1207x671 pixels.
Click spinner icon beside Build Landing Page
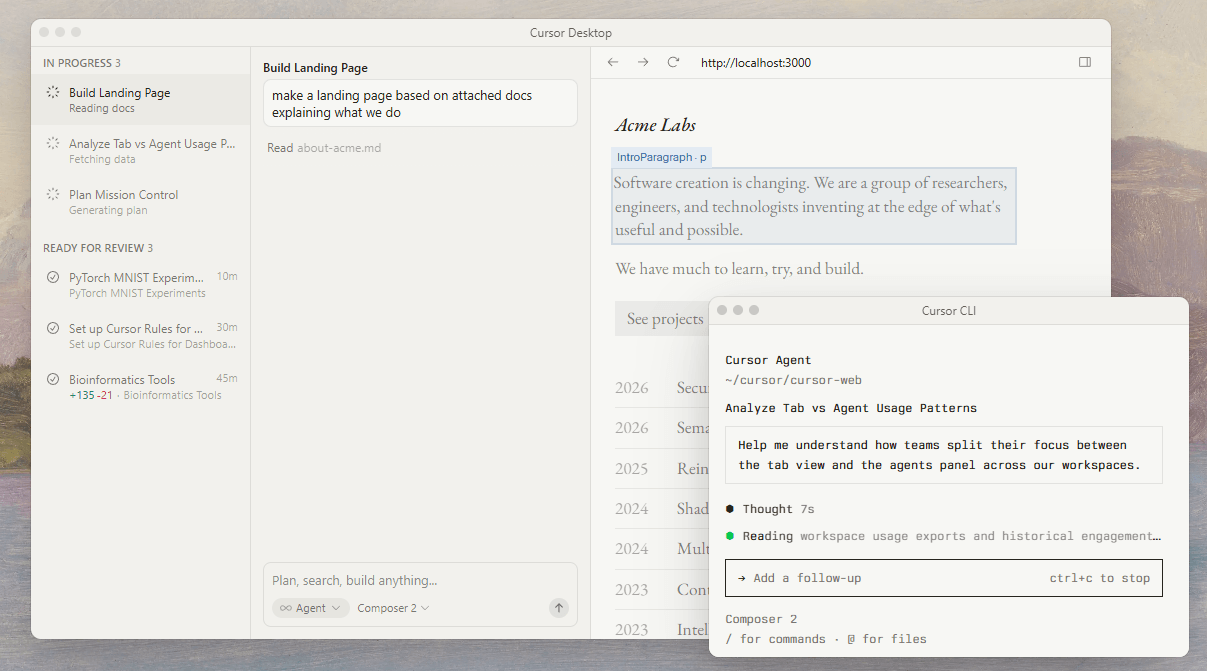(x=53, y=92)
